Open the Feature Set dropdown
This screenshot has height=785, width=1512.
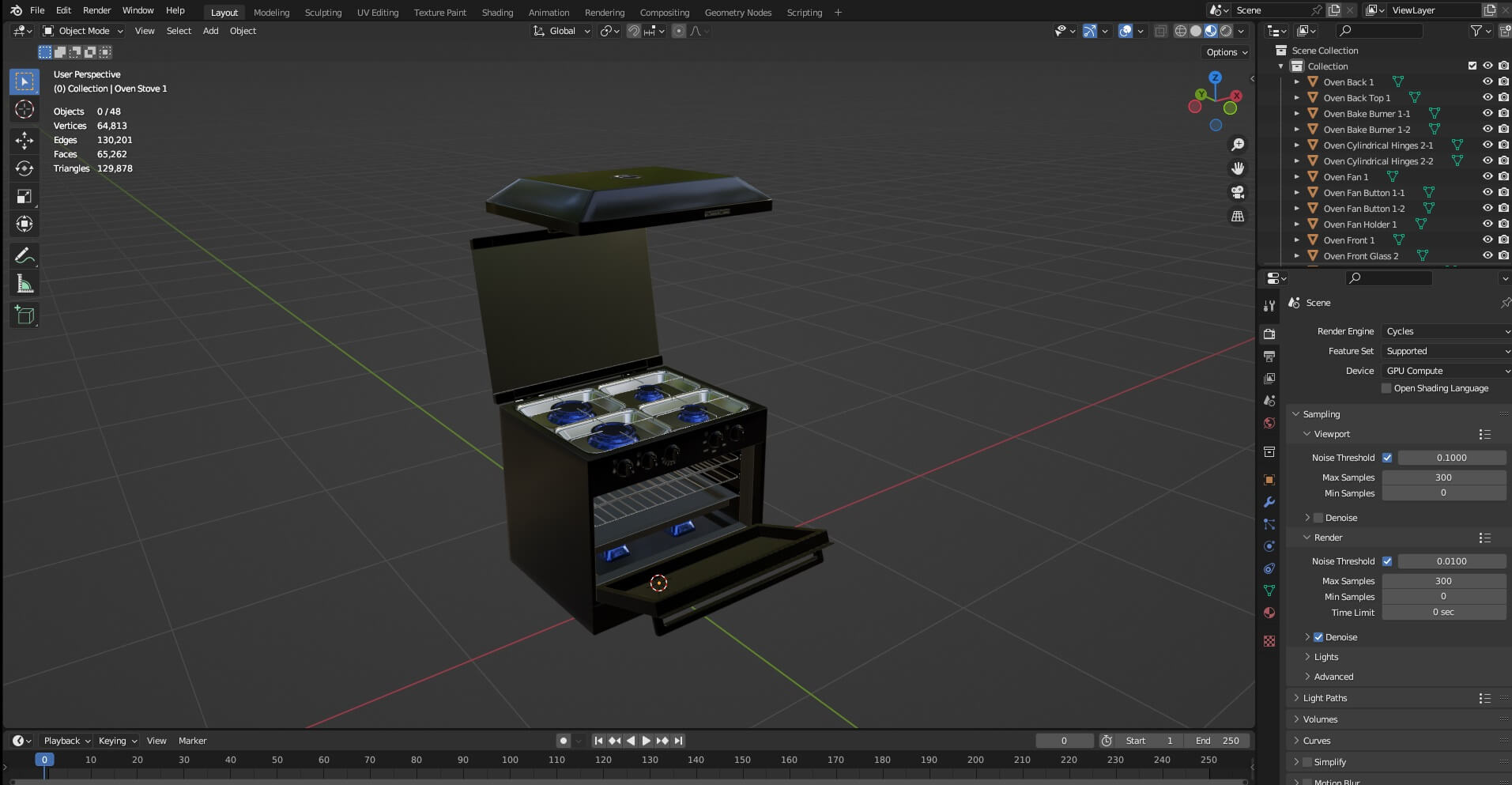coord(1446,351)
